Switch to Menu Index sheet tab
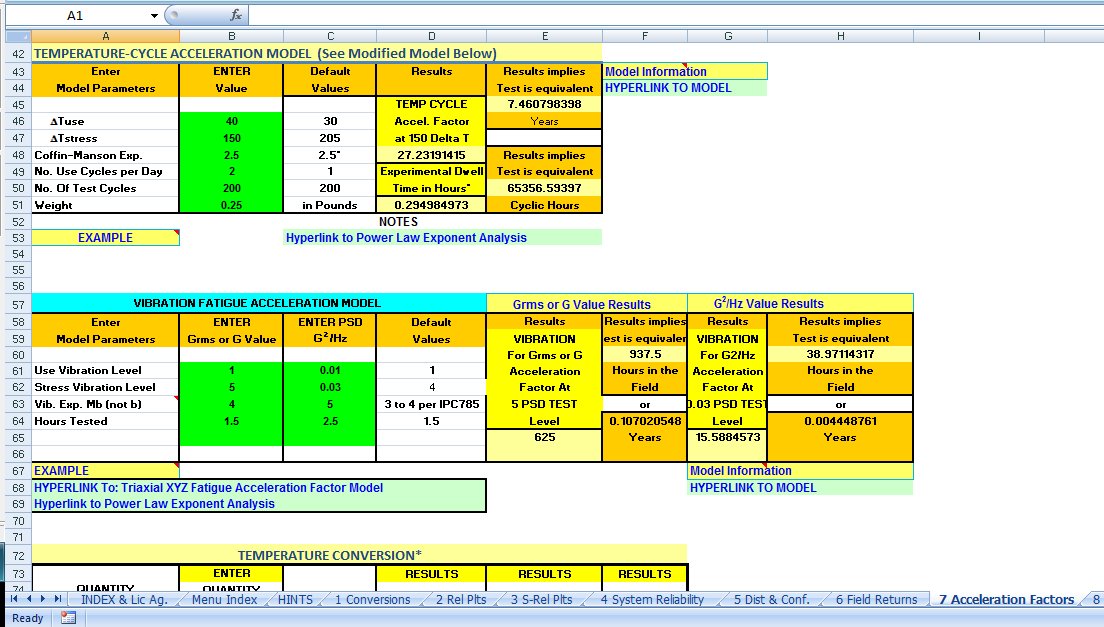The width and height of the screenshot is (1104, 627). tap(225, 600)
